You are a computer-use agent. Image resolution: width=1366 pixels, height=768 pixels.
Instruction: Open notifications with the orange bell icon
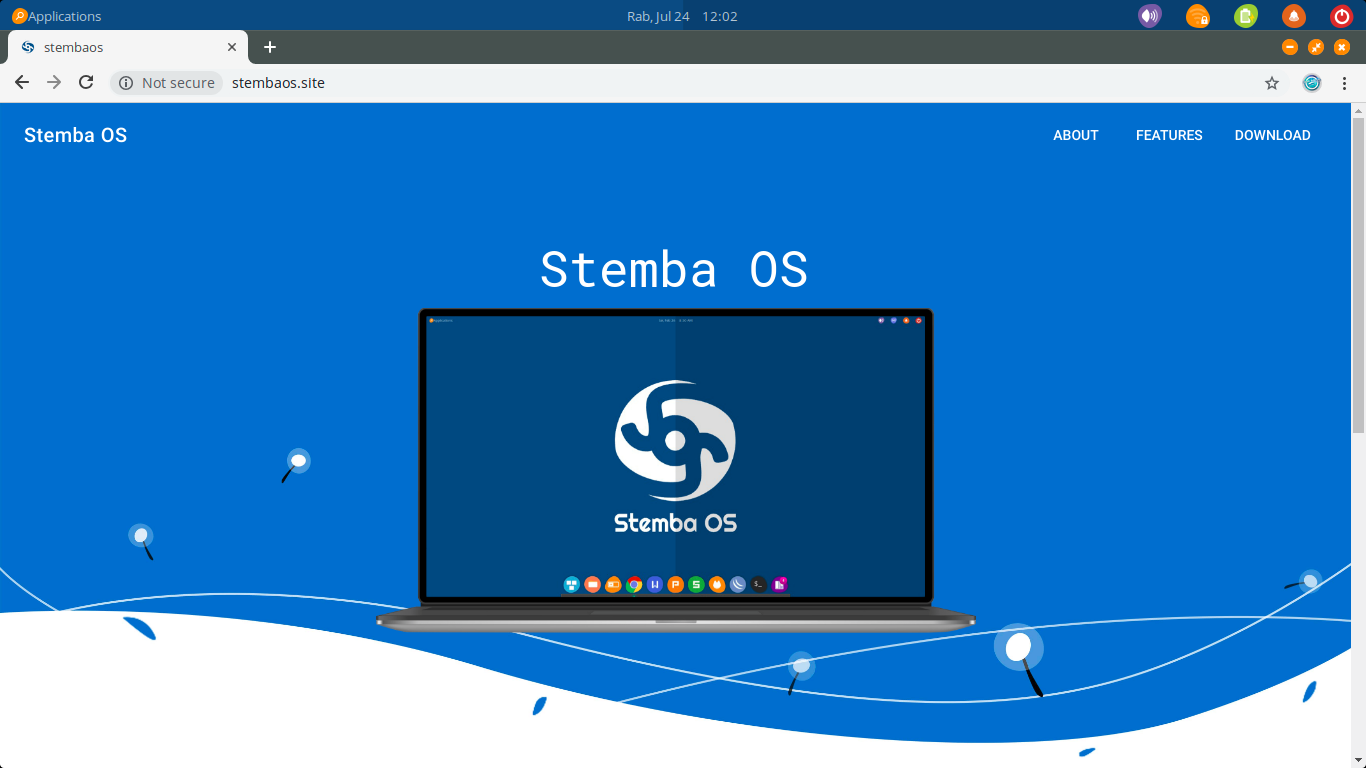pos(1293,16)
